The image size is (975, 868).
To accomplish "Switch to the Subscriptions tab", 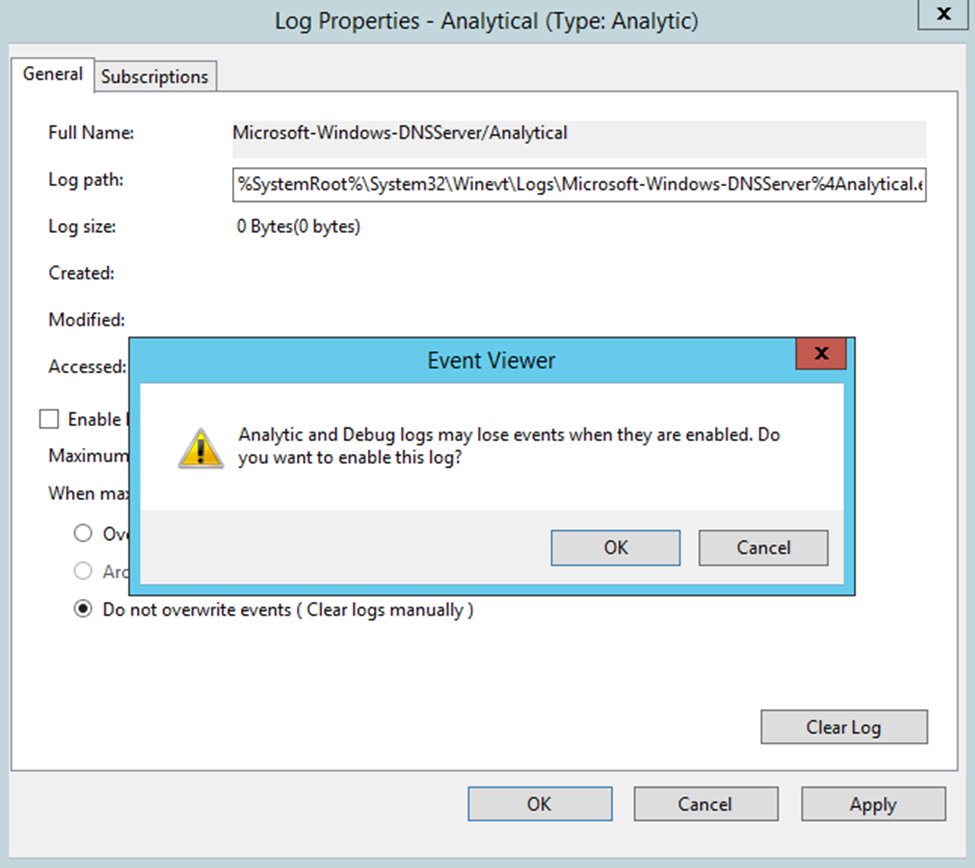I will click(x=155, y=75).
